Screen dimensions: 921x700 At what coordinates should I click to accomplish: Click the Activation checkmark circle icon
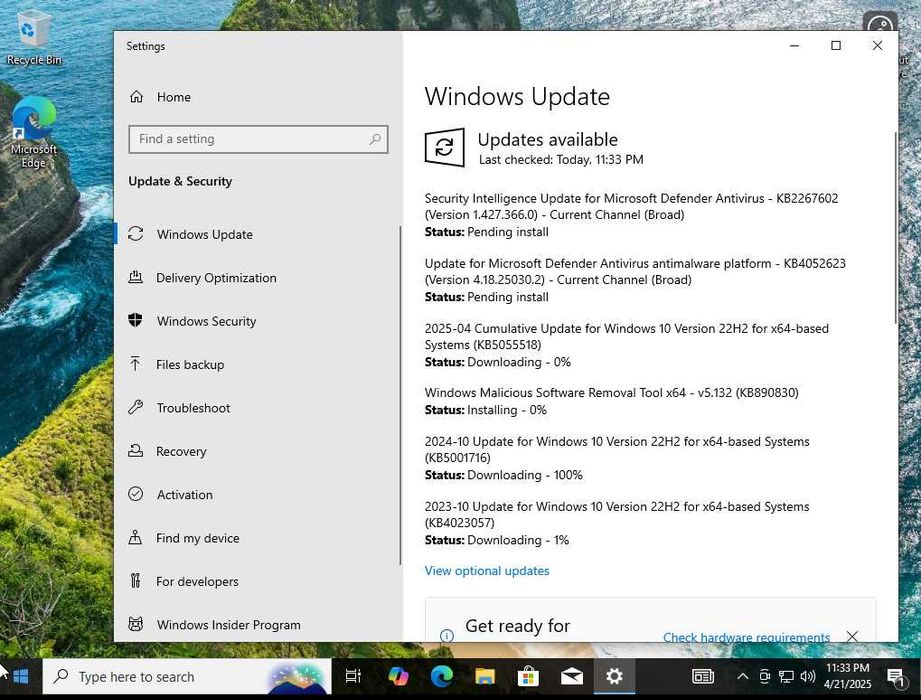(136, 494)
